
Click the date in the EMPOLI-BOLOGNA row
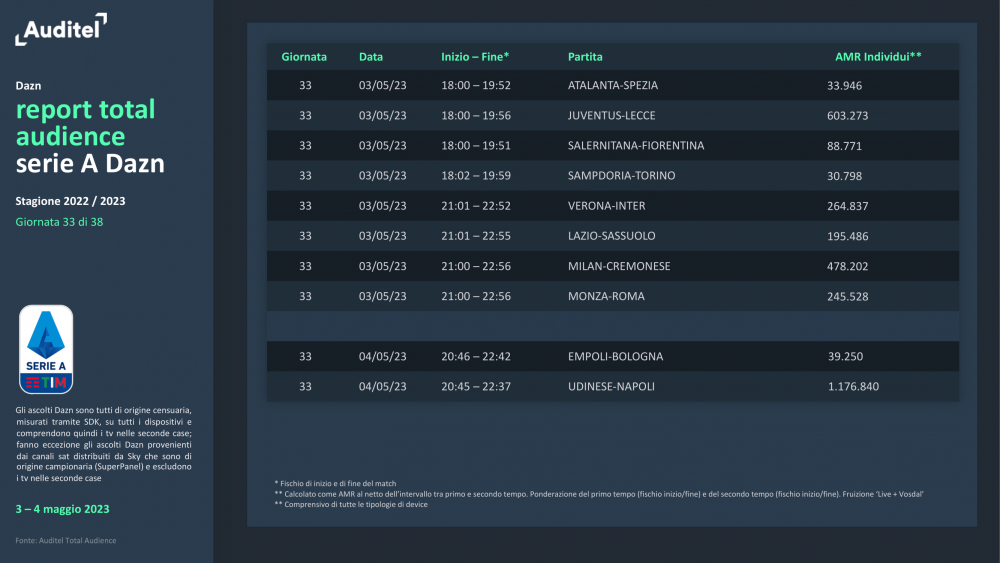382,356
